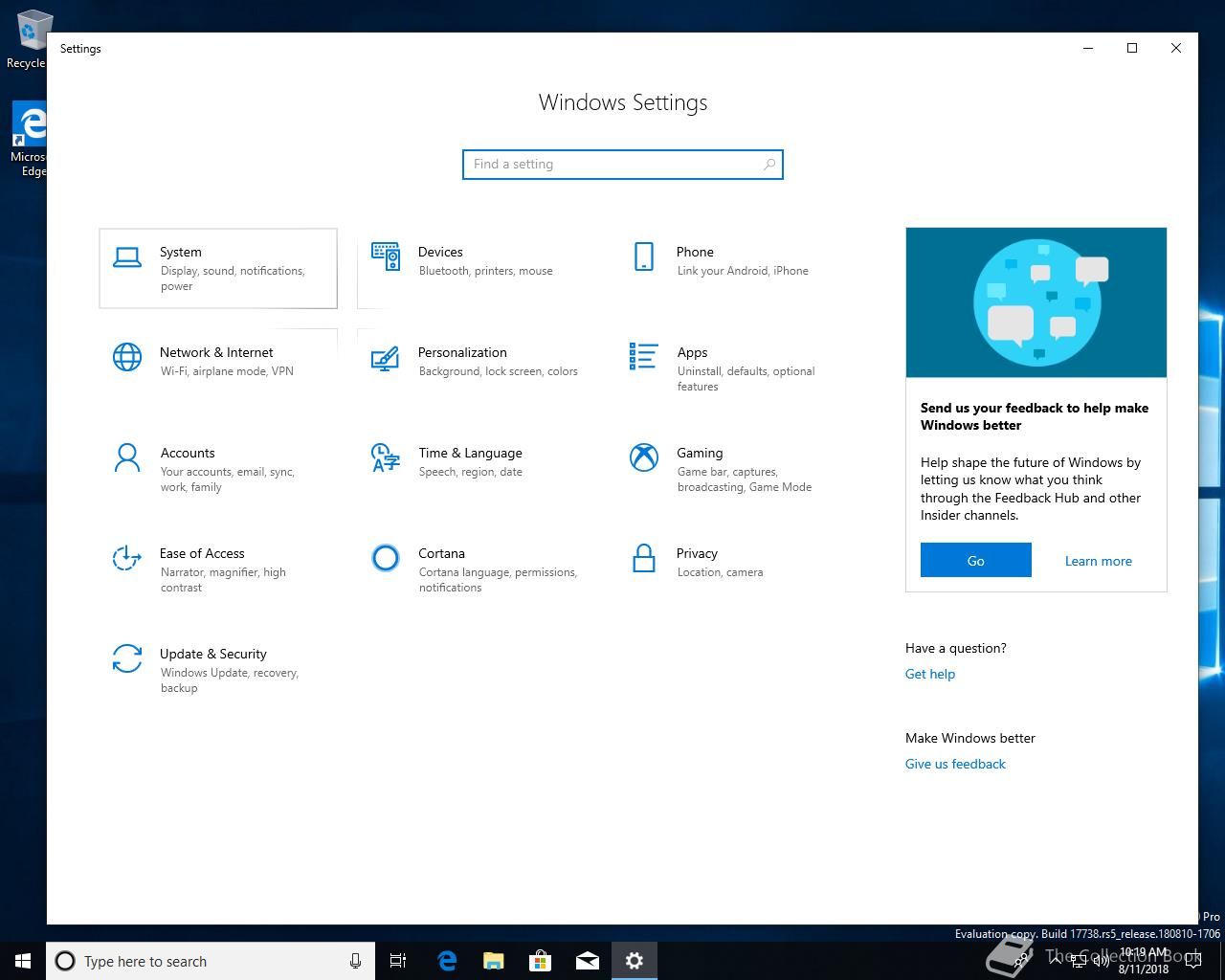Viewport: 1225px width, 980px height.
Task: Click 'Link your Android, iPhone' description
Action: (x=743, y=271)
